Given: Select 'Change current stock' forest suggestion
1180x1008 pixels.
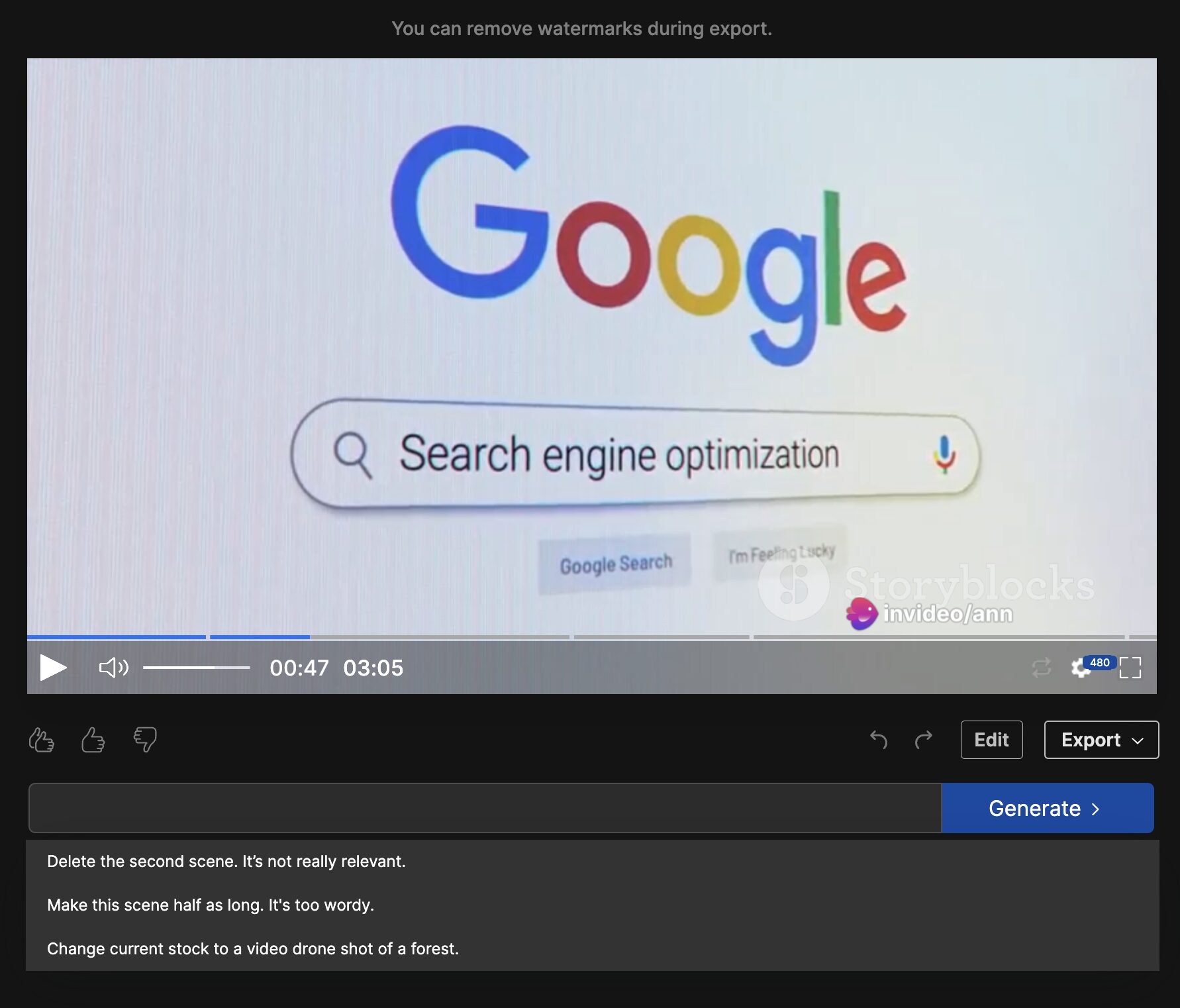Looking at the screenshot, I should [x=592, y=949].
